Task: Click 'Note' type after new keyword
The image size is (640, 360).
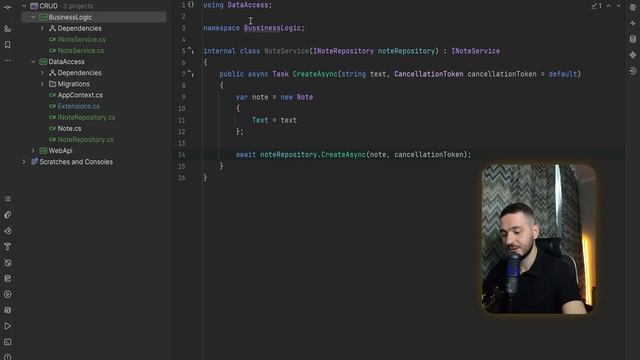Action: [x=304, y=97]
